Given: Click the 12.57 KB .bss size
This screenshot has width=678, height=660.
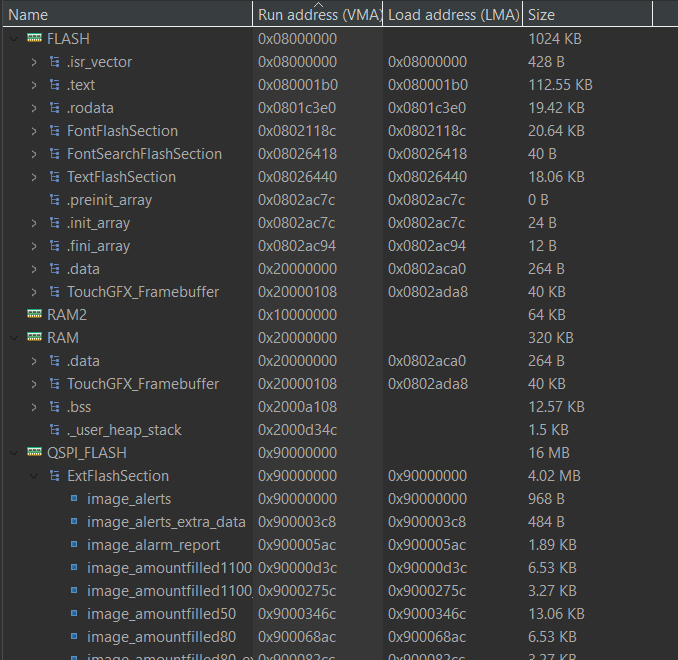Looking at the screenshot, I should tap(556, 407).
